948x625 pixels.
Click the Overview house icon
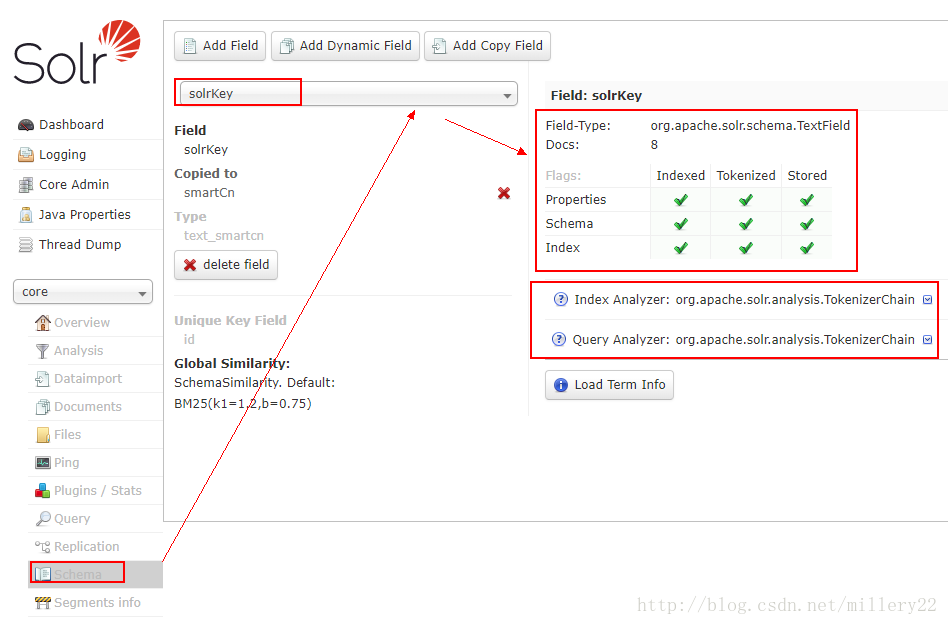(x=42, y=323)
